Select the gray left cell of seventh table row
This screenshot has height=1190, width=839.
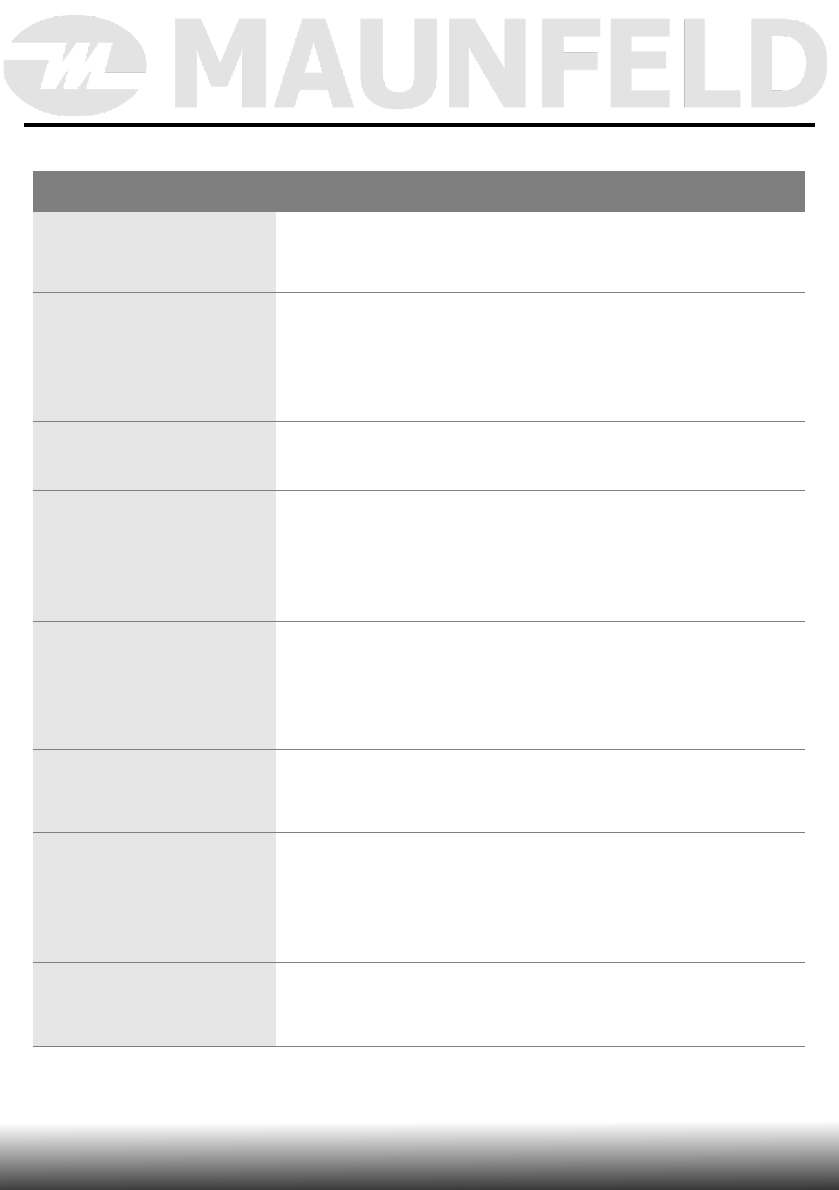point(154,897)
